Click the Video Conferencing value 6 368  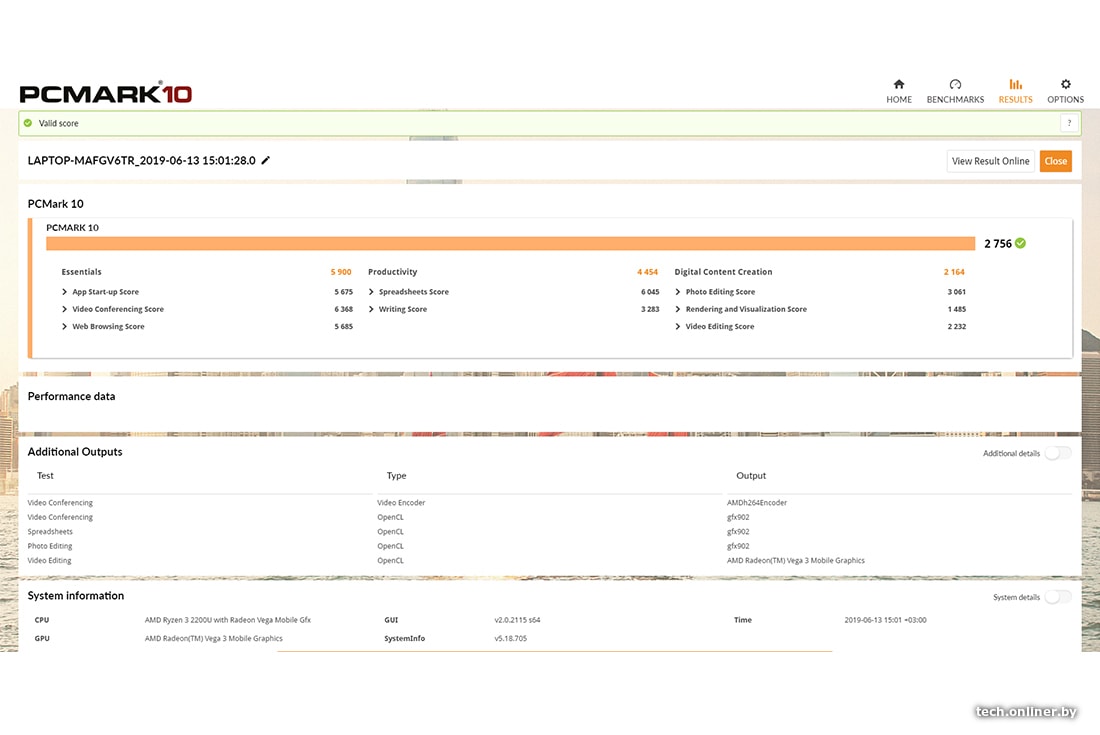pyautogui.click(x=343, y=309)
